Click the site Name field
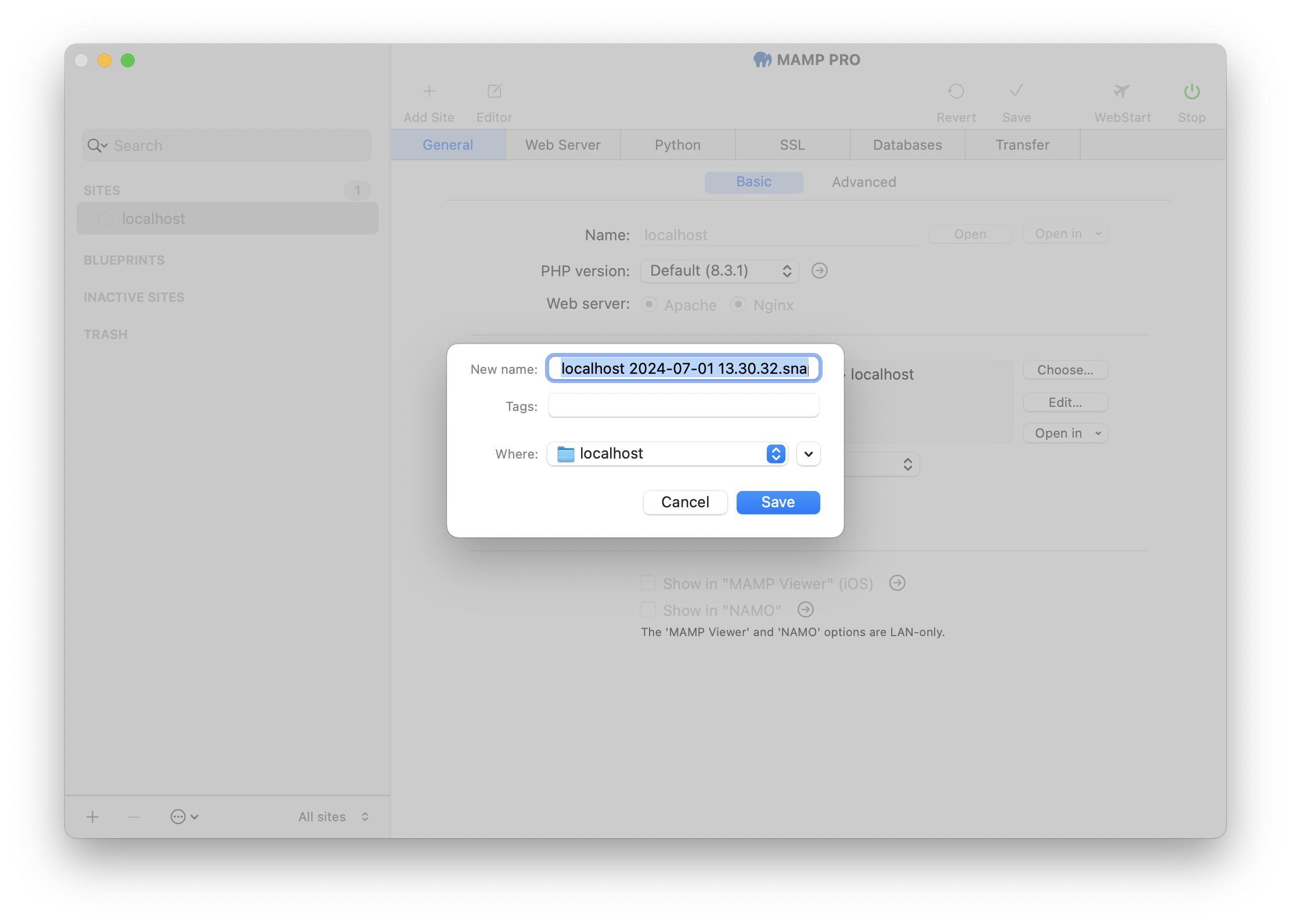 point(778,235)
